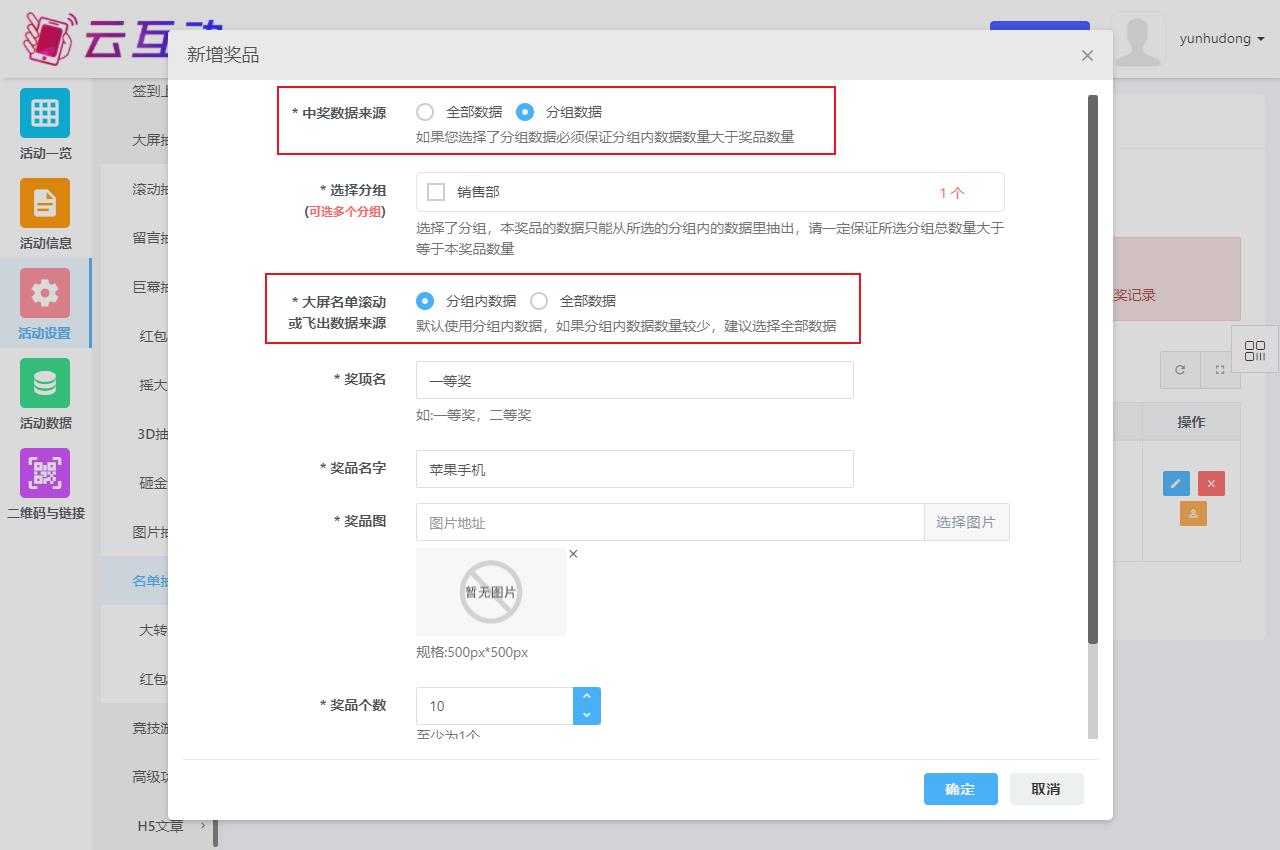Open the 二维码与链接 QR code icon
Screen dimensions: 1280x850
coord(45,473)
